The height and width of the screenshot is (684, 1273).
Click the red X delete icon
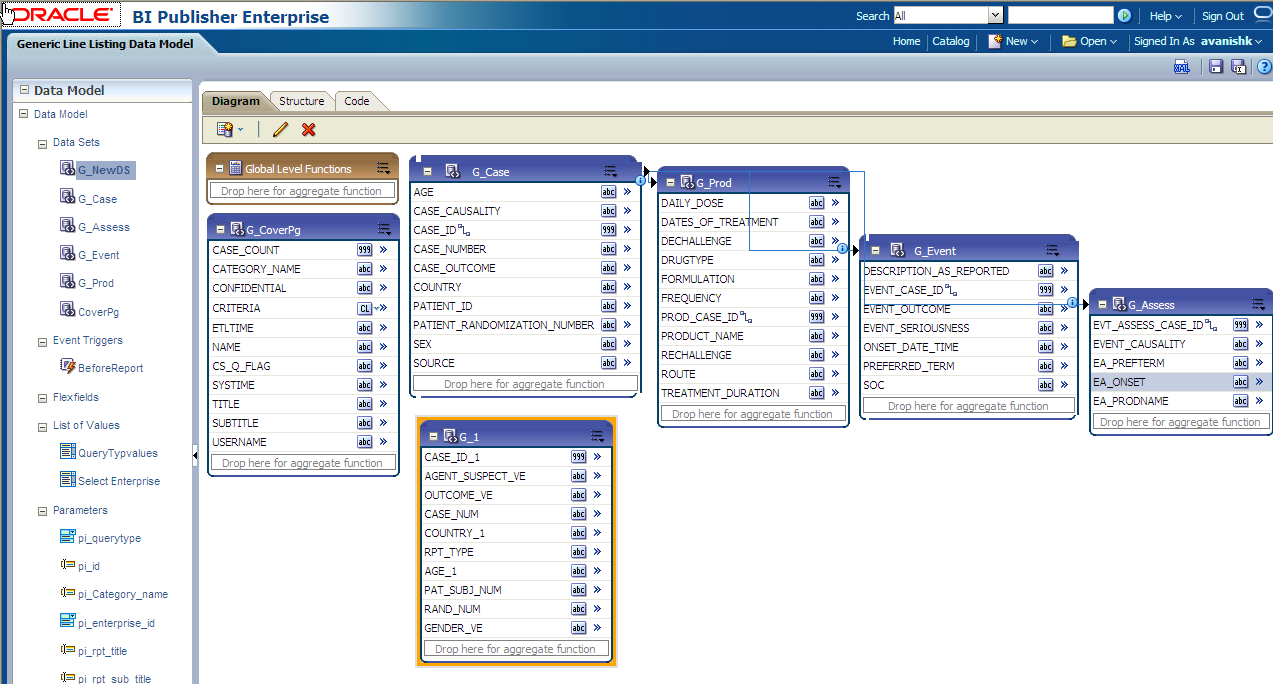click(x=309, y=129)
